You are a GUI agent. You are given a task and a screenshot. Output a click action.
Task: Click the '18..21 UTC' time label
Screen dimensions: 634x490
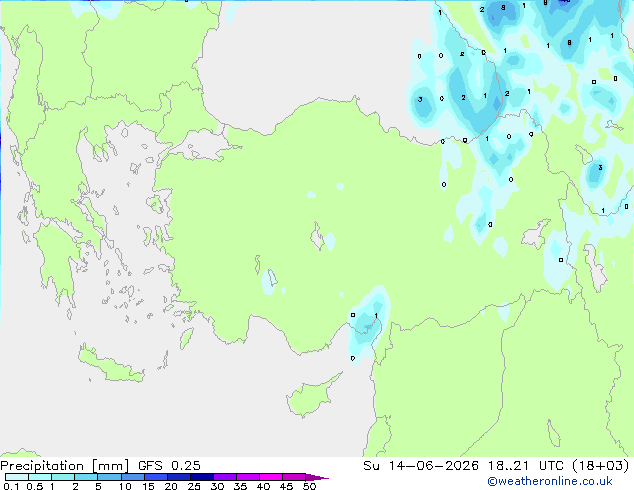click(x=526, y=466)
